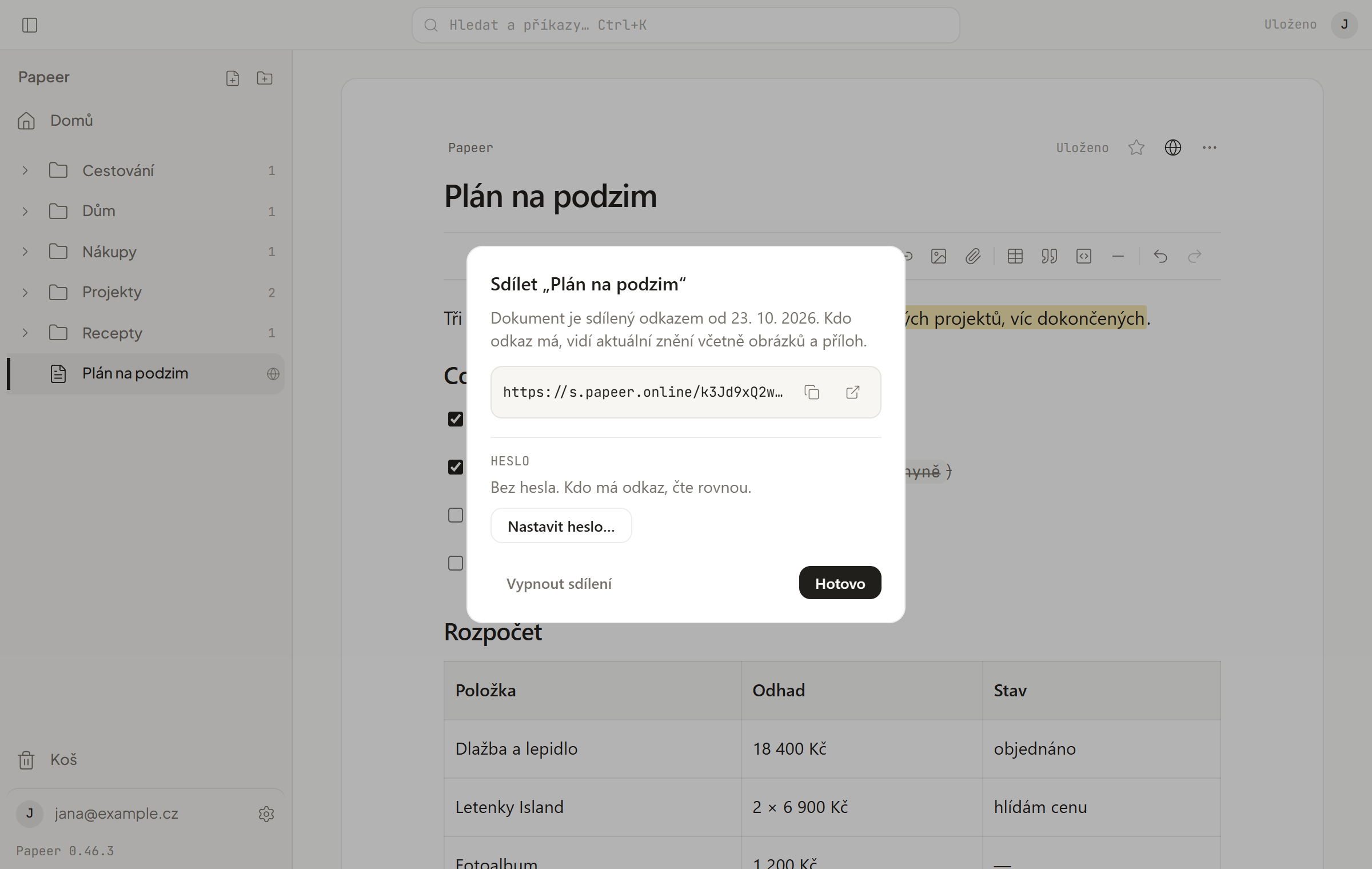Insert quote block icon
Image resolution: width=1372 pixels, height=869 pixels.
point(1050,256)
